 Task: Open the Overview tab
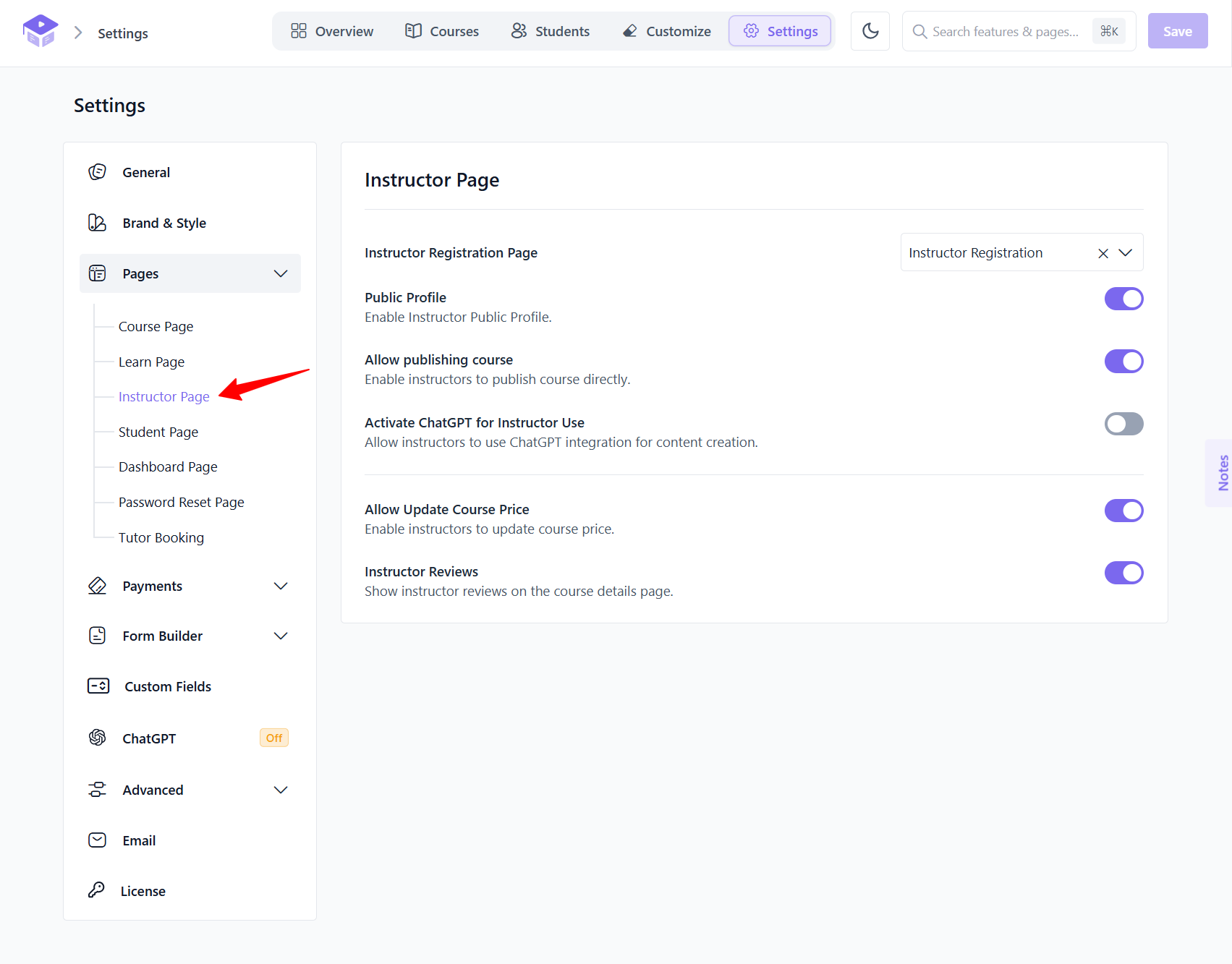[x=332, y=31]
